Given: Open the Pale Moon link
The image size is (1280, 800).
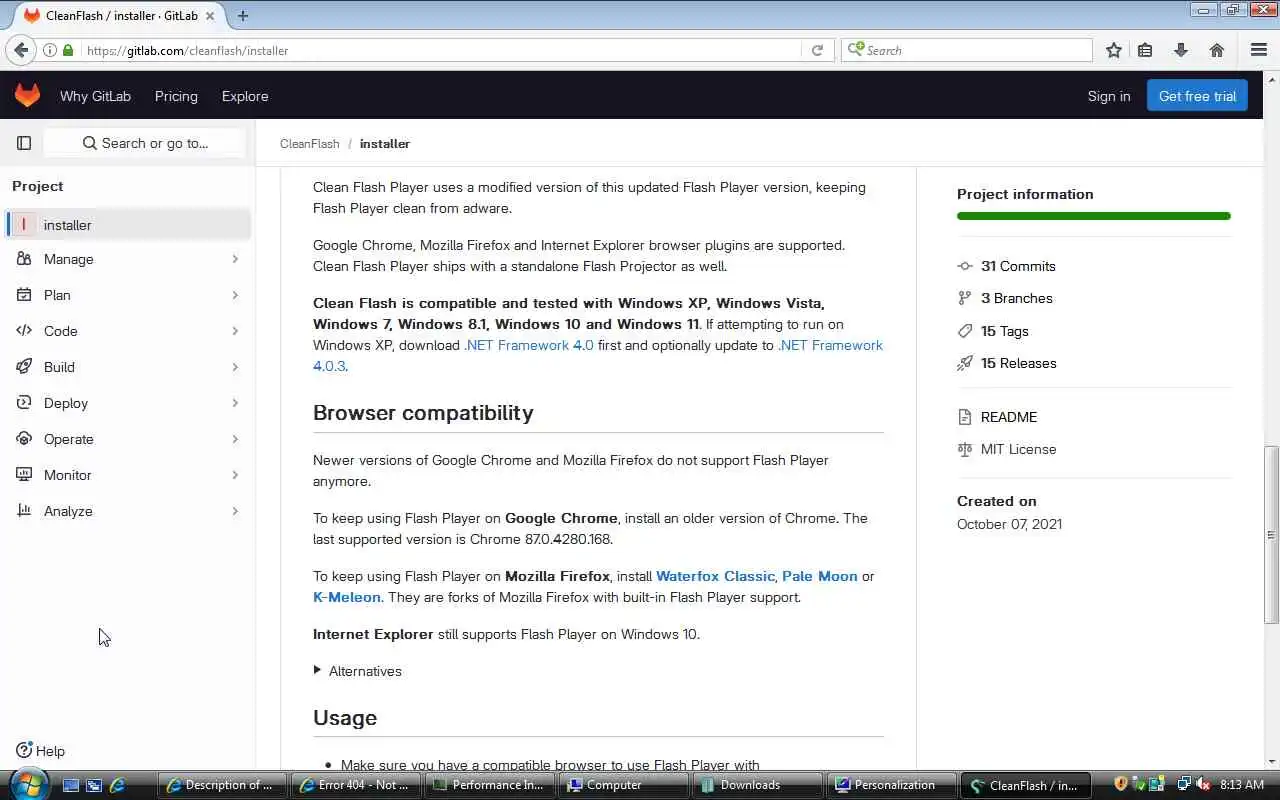Looking at the screenshot, I should pyautogui.click(x=820, y=576).
